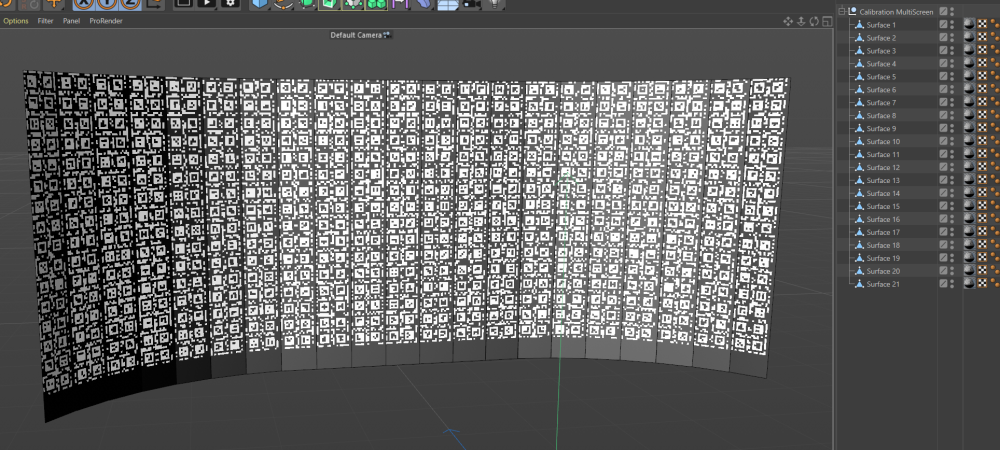Image resolution: width=1000 pixels, height=450 pixels.
Task: Toggle visibility dots for Surface 7
Action: point(952,103)
